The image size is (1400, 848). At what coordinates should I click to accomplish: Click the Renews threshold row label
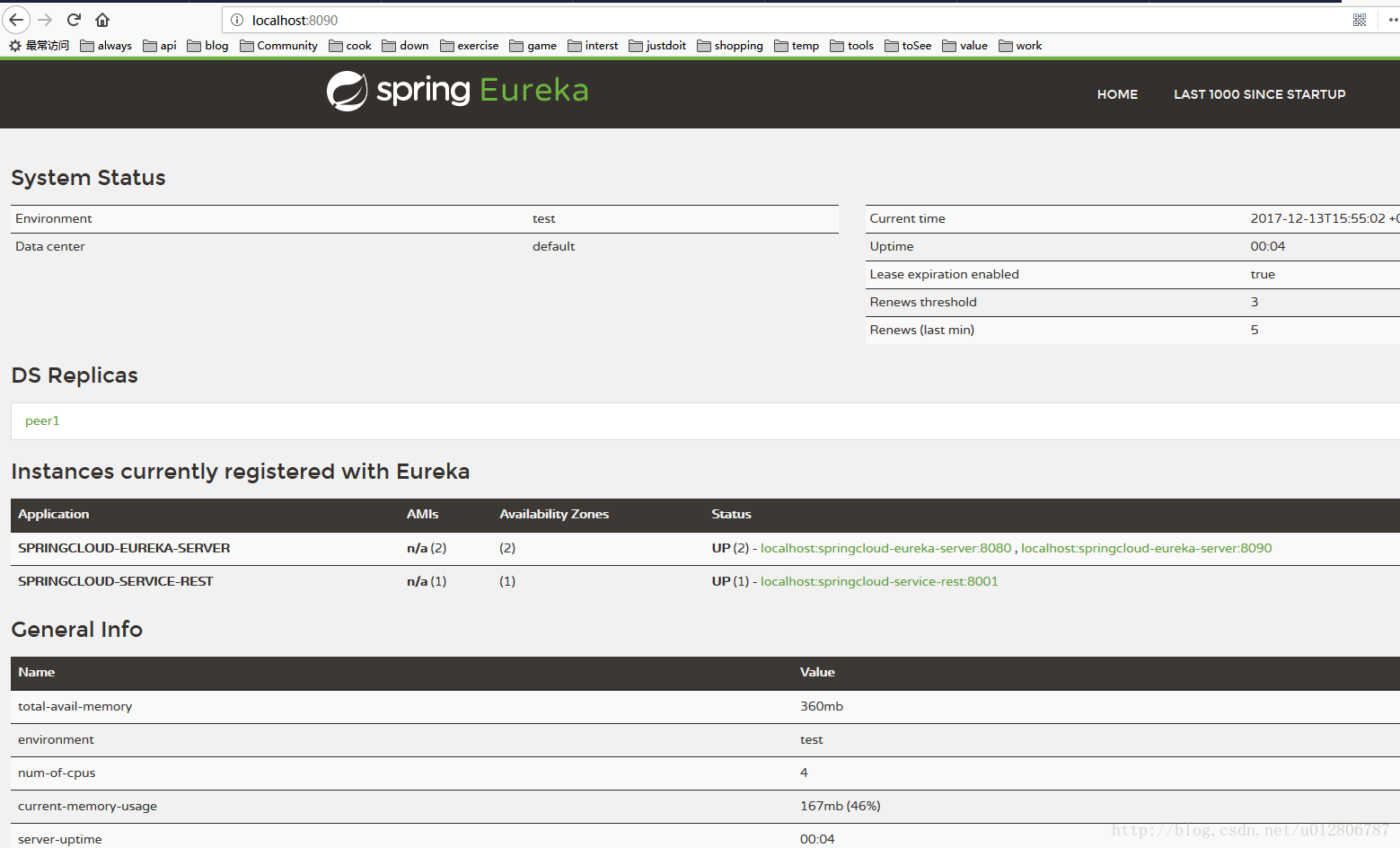click(x=923, y=302)
